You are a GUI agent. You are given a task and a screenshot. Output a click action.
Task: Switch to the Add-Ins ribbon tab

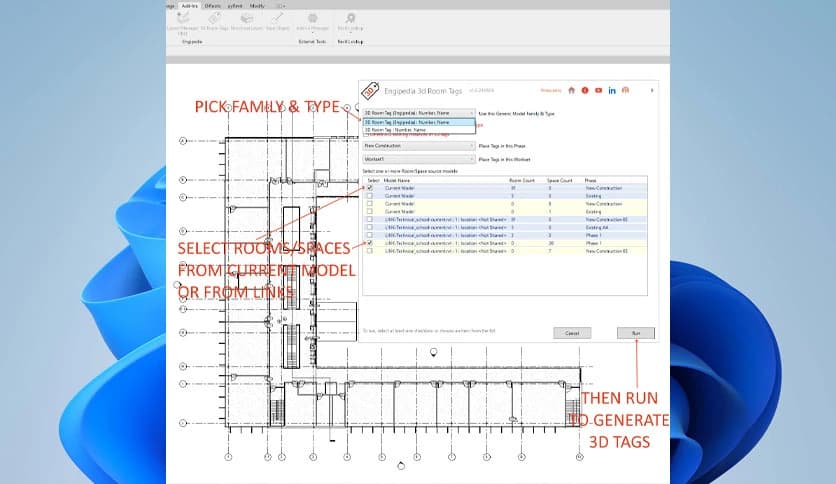click(190, 5)
